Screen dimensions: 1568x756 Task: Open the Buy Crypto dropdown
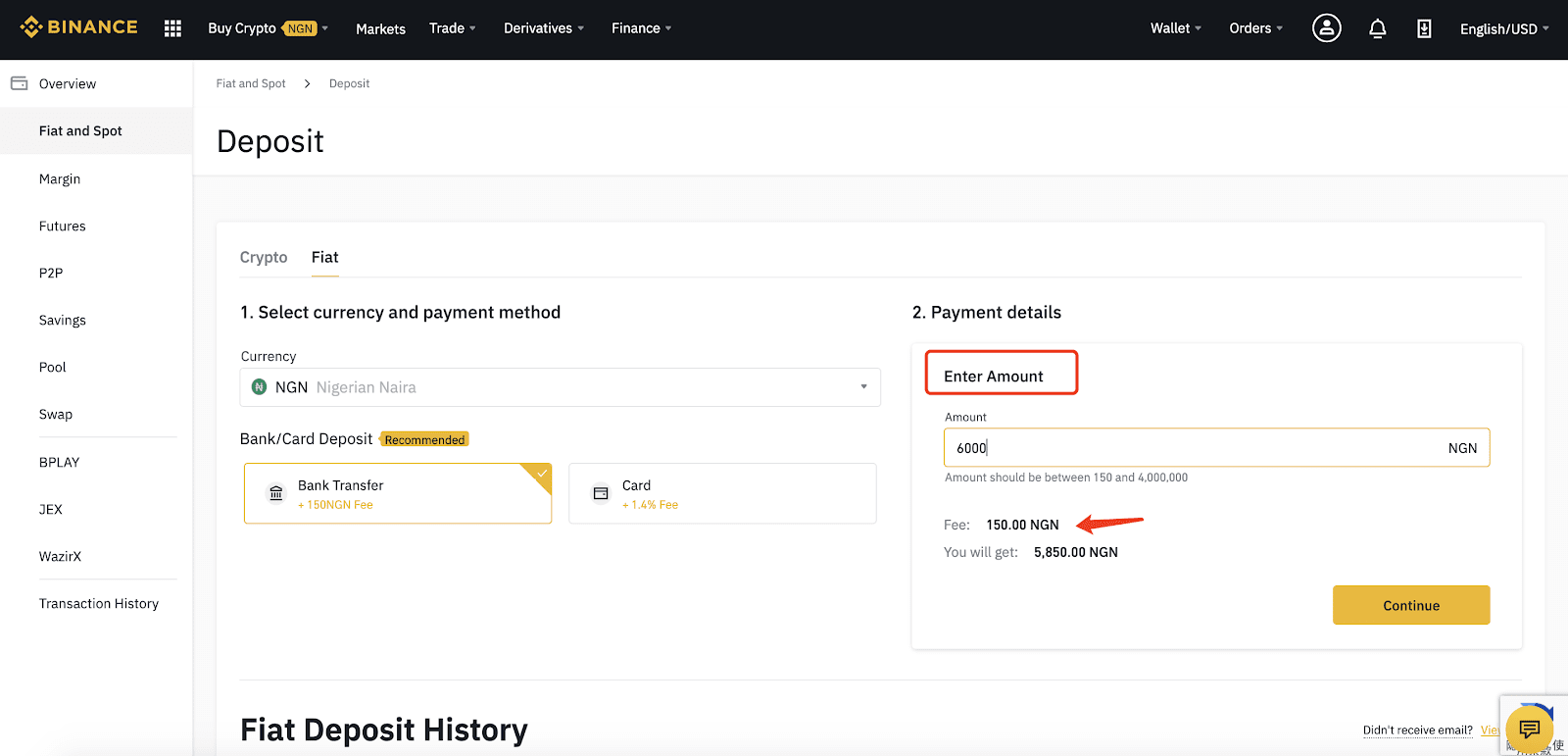[x=268, y=28]
